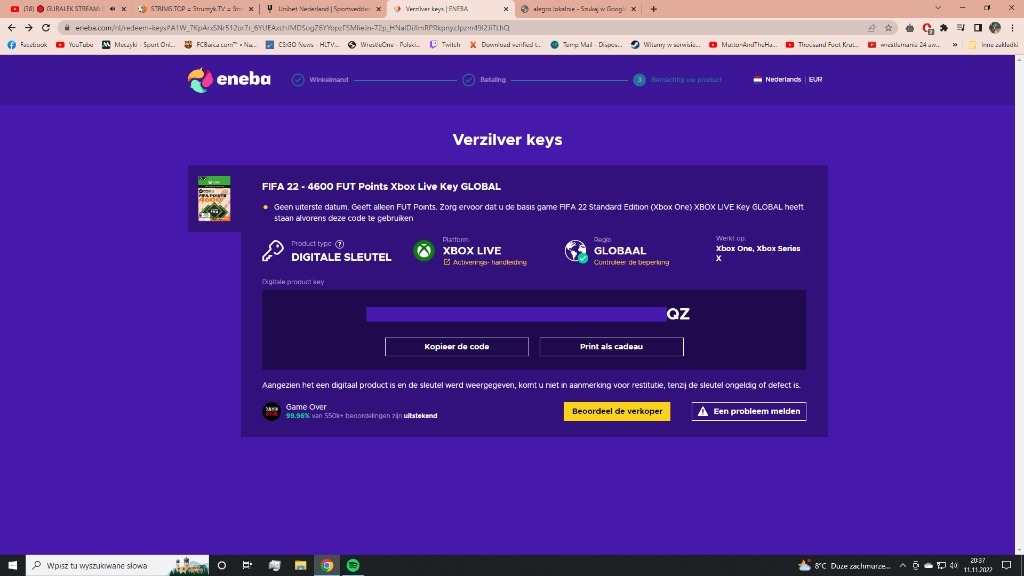Viewport: 1024px width, 576px height.
Task: Open Spotify from the taskbar
Action: coord(353,566)
